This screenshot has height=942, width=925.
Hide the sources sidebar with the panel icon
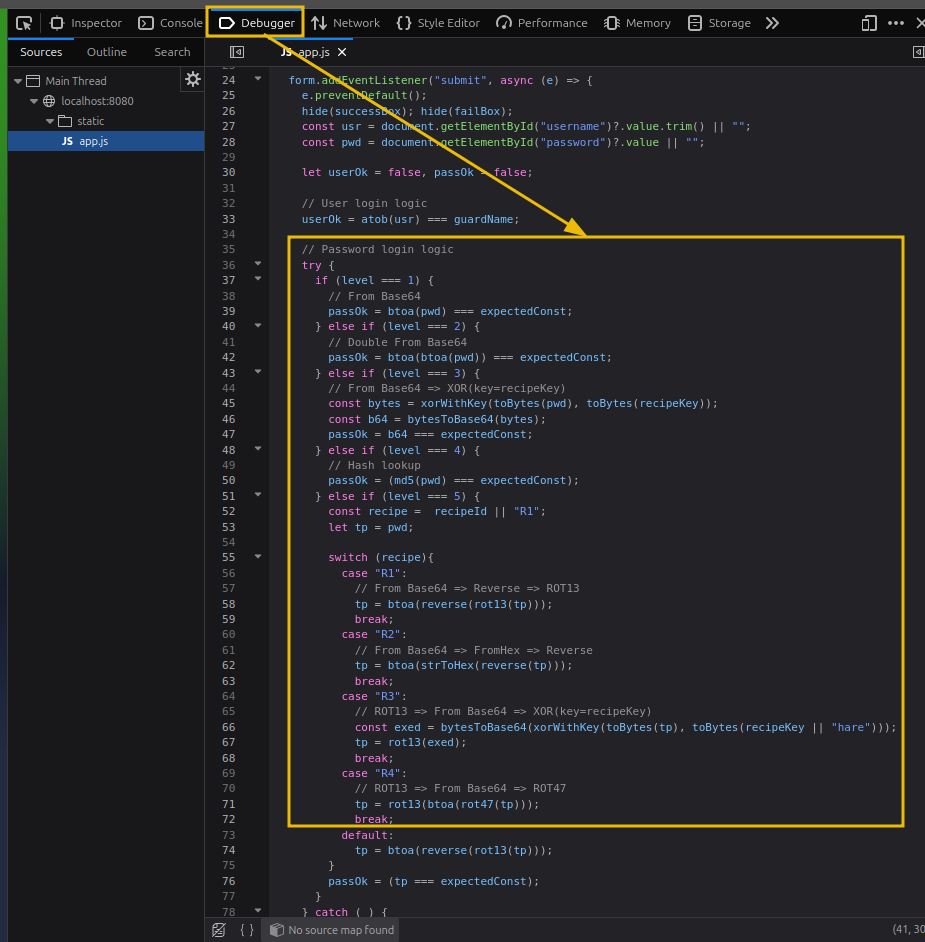coord(236,51)
